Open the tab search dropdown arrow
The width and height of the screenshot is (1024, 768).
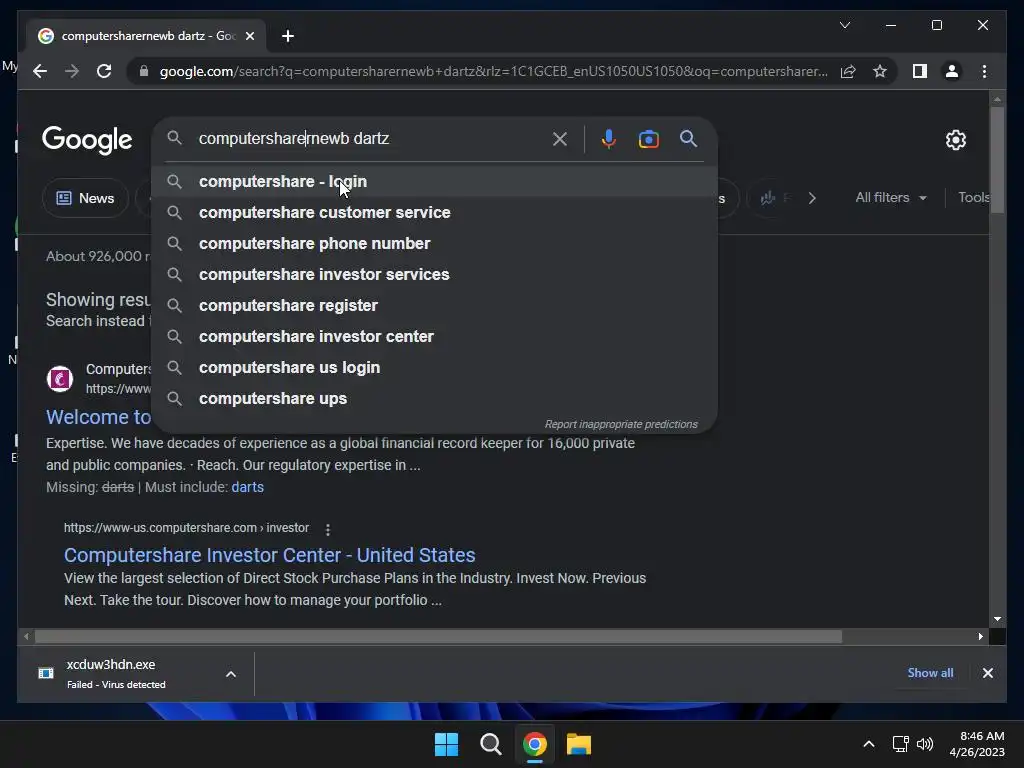[844, 25]
